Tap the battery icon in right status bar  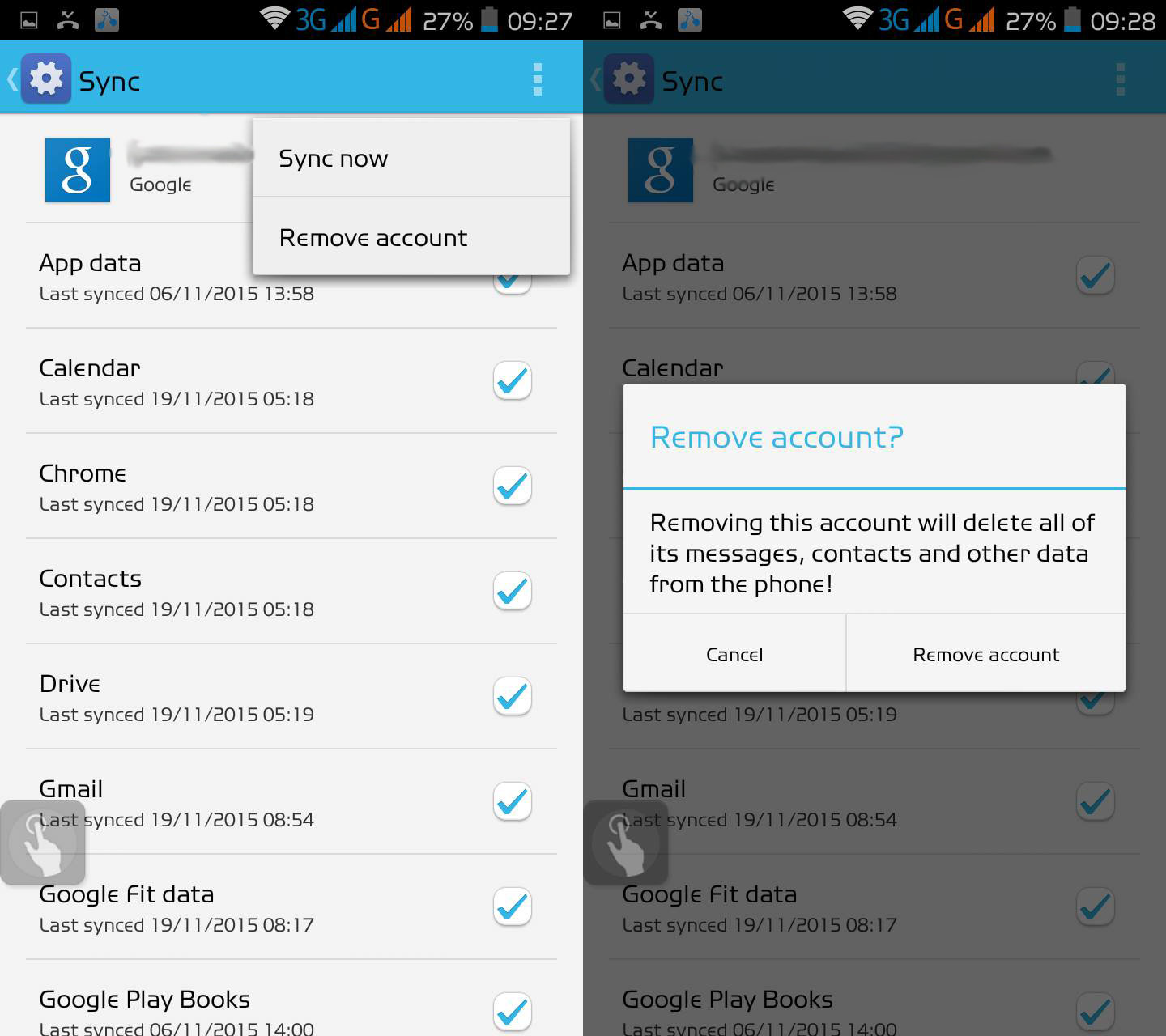[x=1072, y=19]
